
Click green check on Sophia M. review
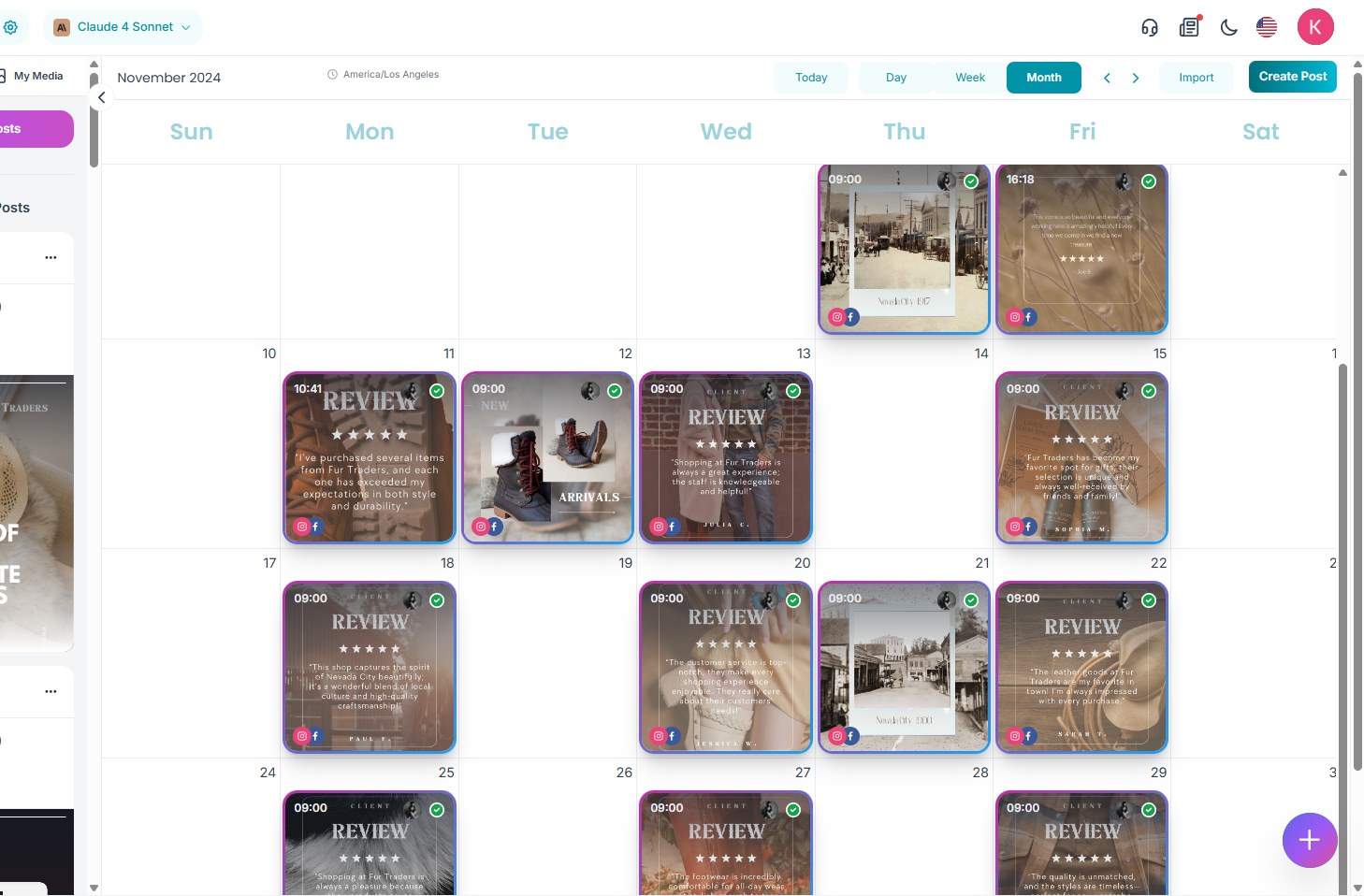tap(1149, 391)
